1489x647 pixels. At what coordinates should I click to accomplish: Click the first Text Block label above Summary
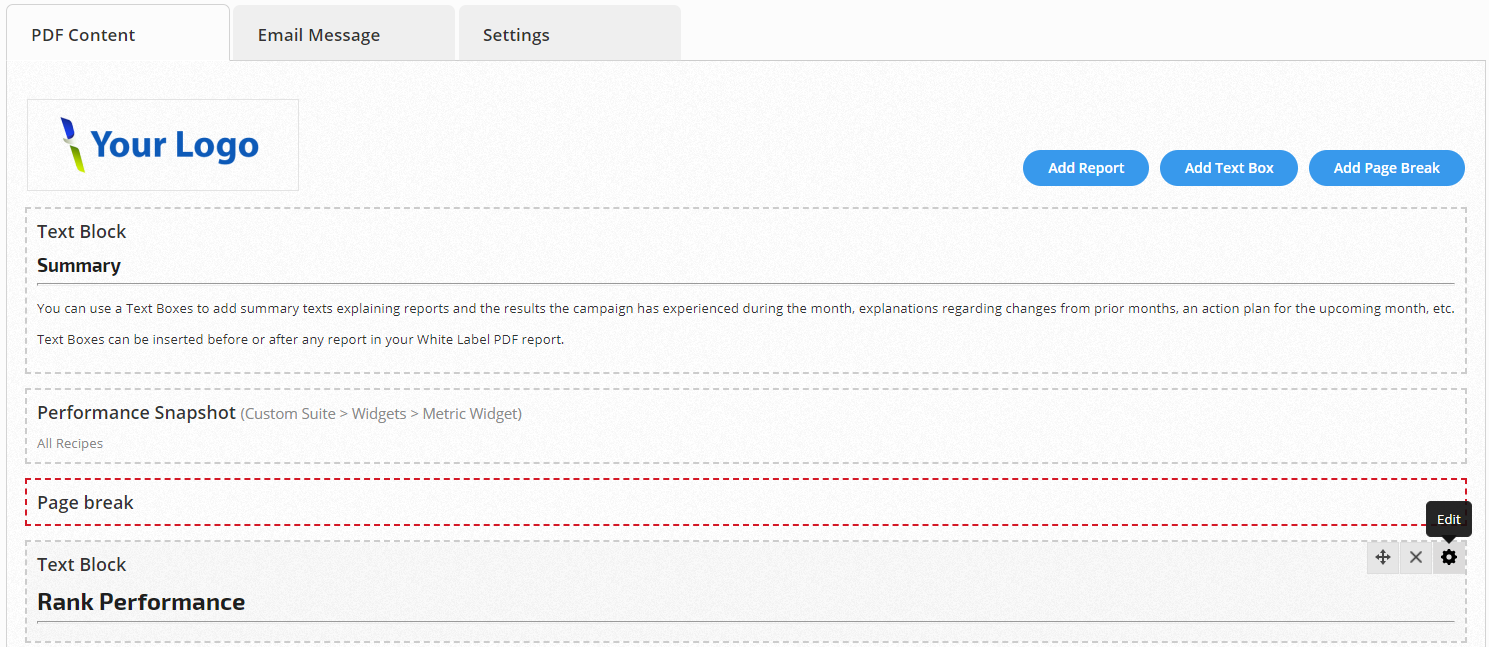tap(82, 231)
